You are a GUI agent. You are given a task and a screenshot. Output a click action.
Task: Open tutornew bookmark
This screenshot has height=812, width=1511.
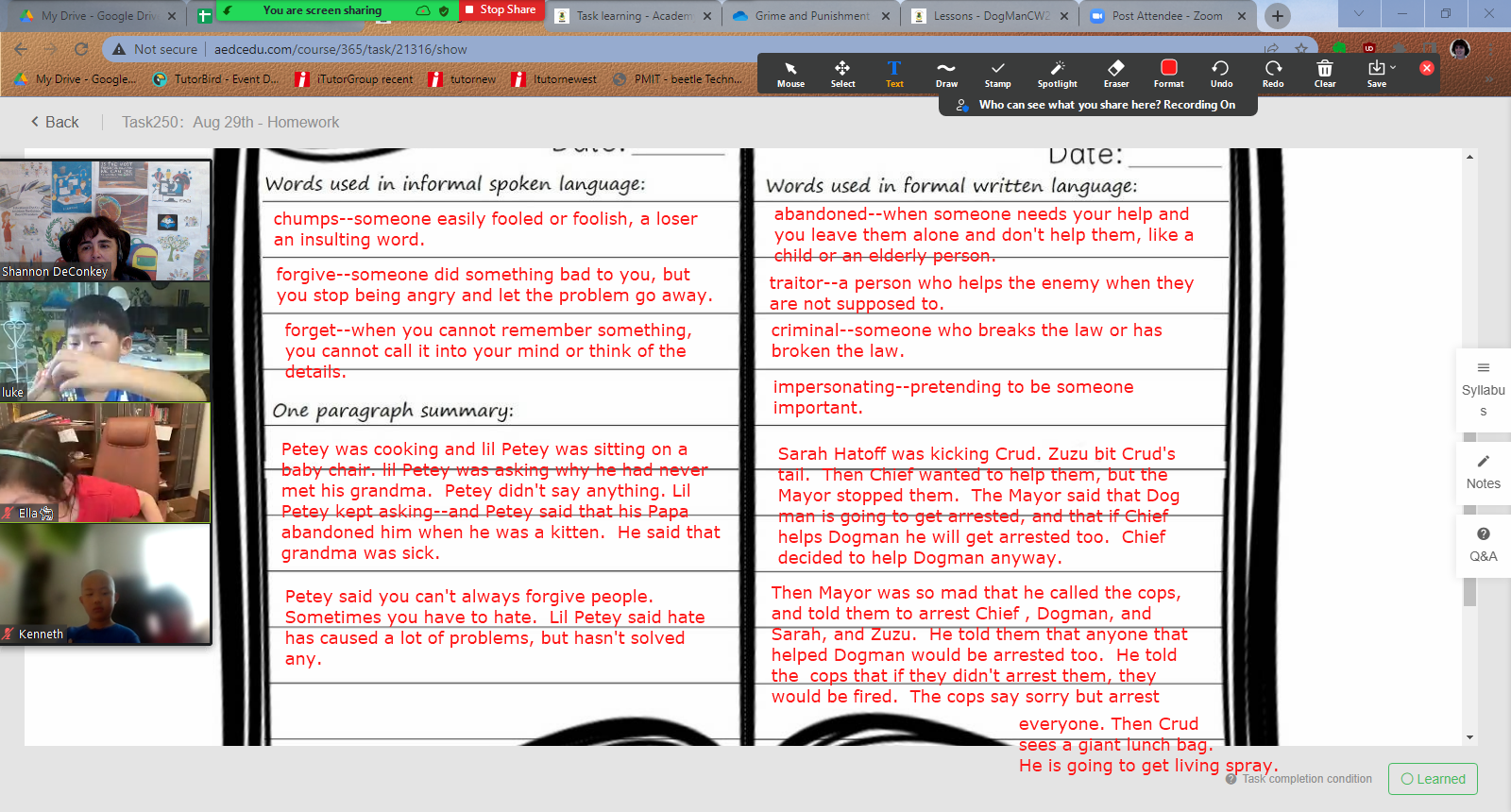pyautogui.click(x=463, y=79)
